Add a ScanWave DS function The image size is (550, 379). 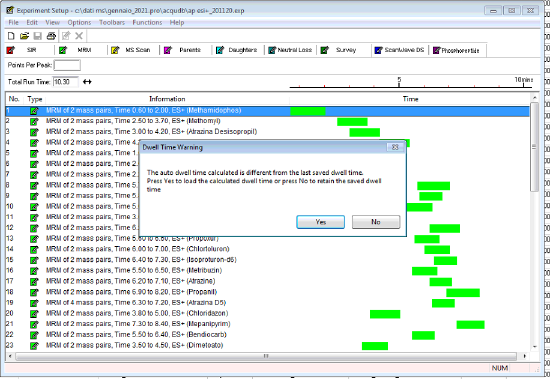click(401, 50)
